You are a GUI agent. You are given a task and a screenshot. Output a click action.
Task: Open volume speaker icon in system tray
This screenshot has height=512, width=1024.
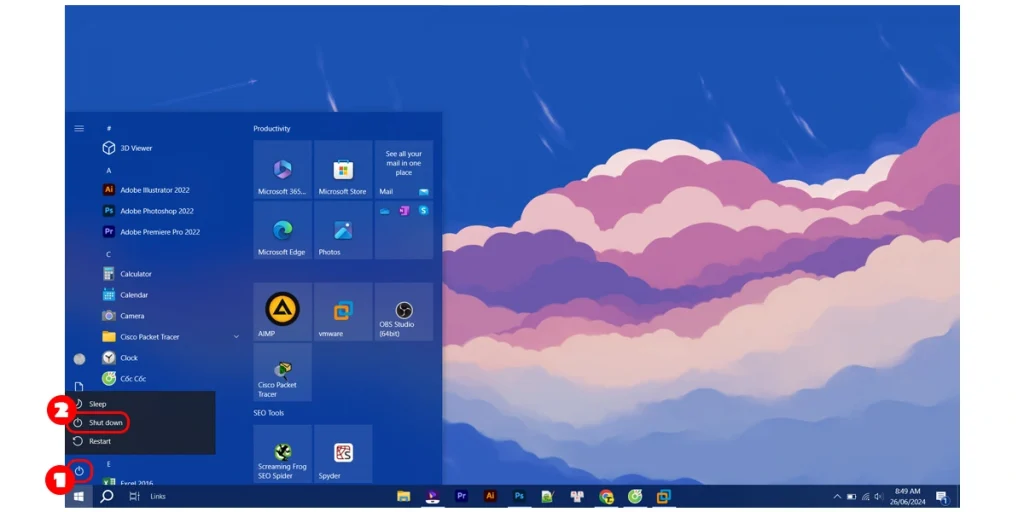click(879, 496)
